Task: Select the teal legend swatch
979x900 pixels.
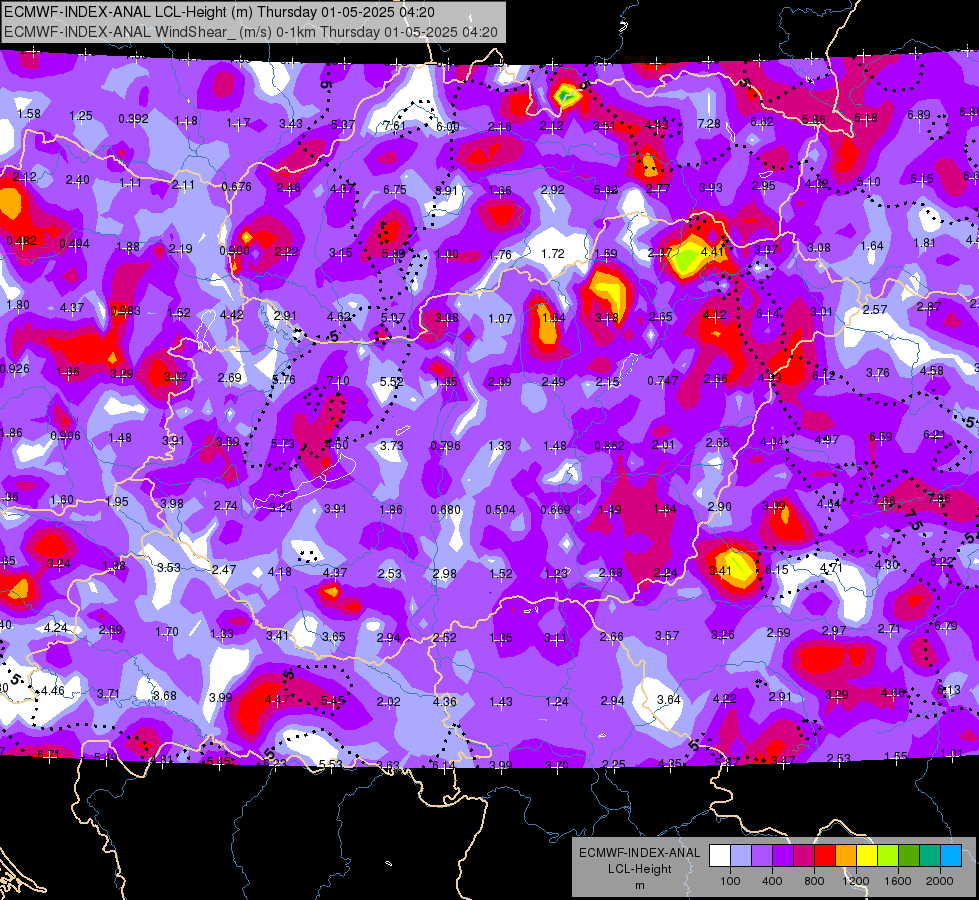Action: [930, 856]
